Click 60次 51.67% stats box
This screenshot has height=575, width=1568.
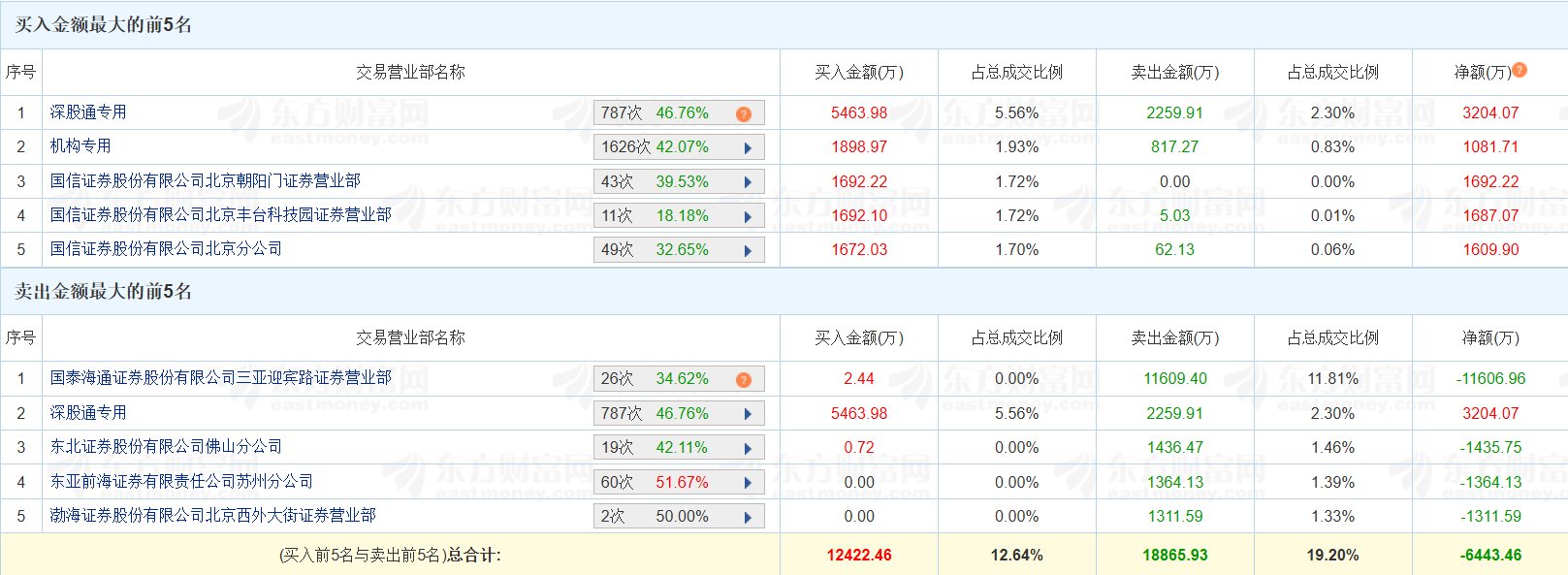coord(679,483)
